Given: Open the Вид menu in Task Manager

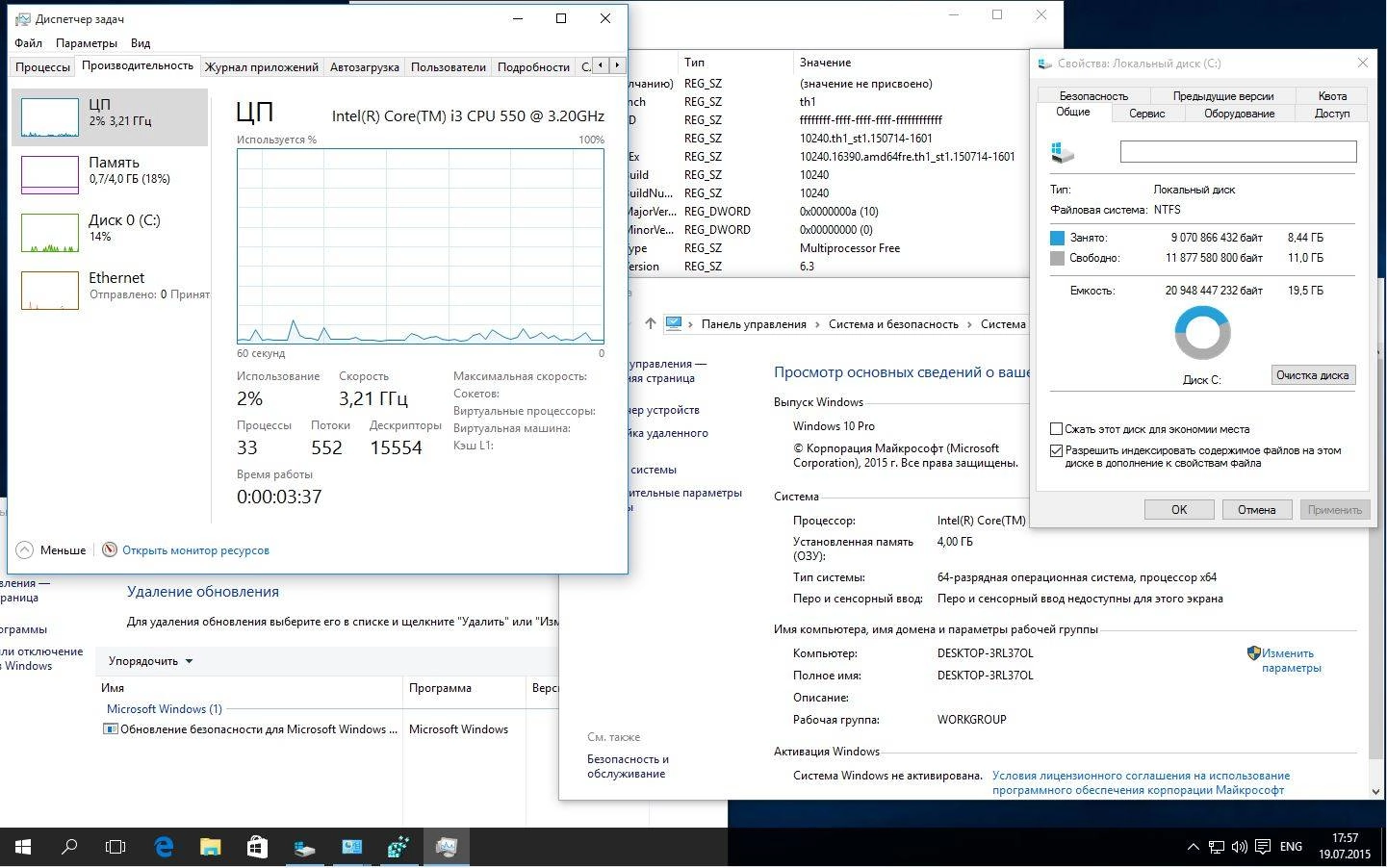Looking at the screenshot, I should point(141,43).
